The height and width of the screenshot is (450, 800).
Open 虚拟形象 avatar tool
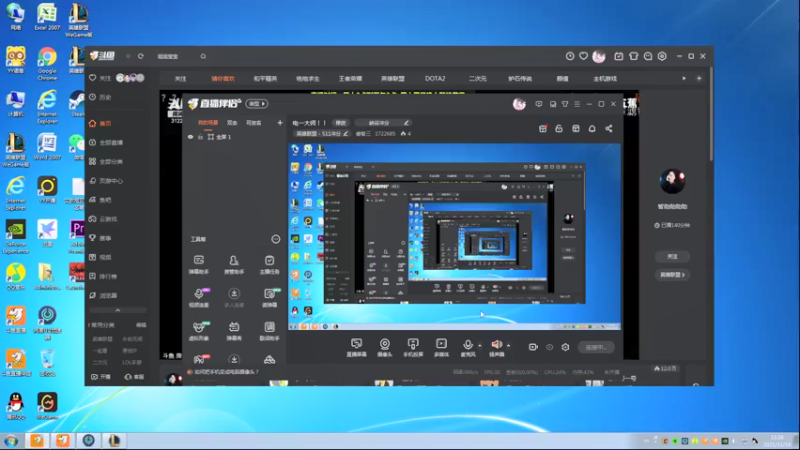[198, 331]
